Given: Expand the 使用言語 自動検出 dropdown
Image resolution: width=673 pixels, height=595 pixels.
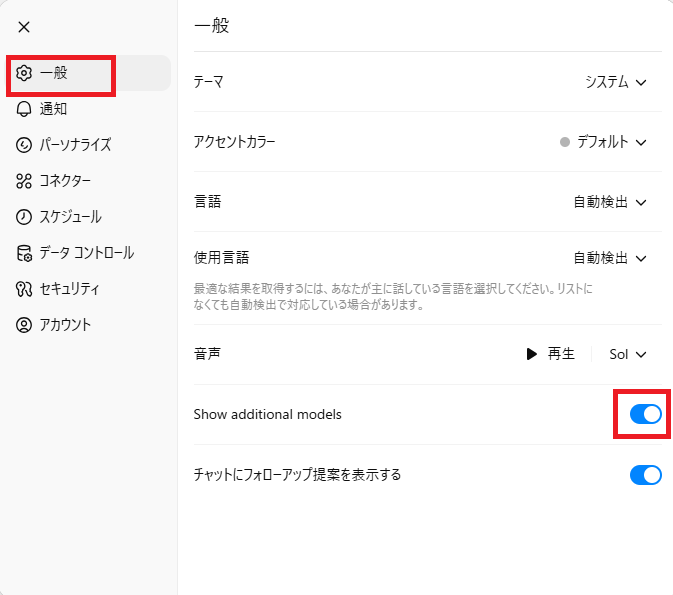Looking at the screenshot, I should 610,258.
